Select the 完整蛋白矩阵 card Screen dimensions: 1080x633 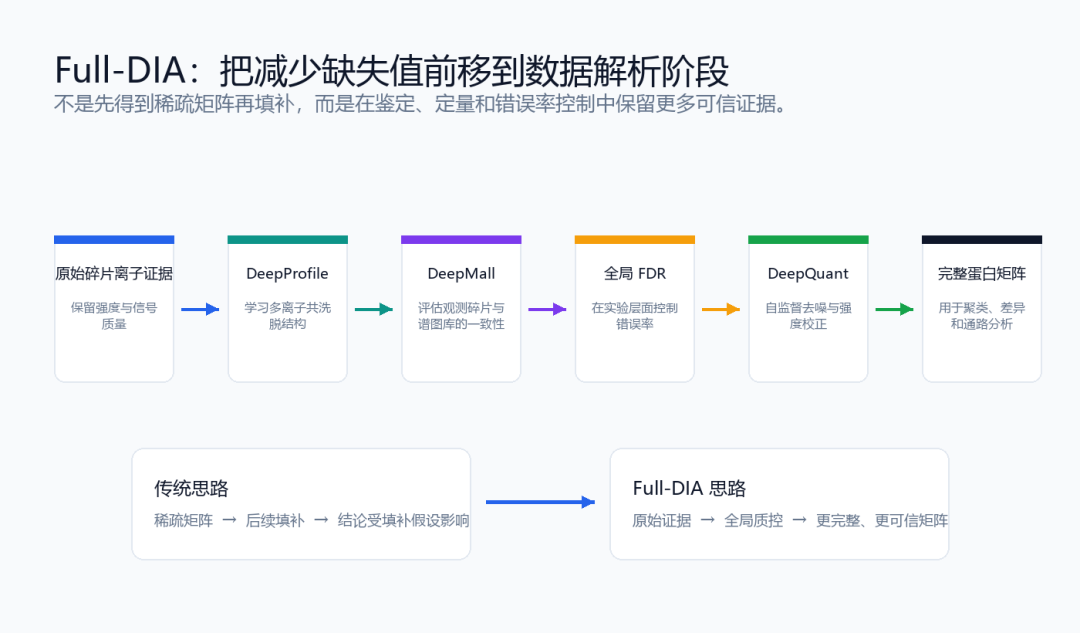(982, 309)
